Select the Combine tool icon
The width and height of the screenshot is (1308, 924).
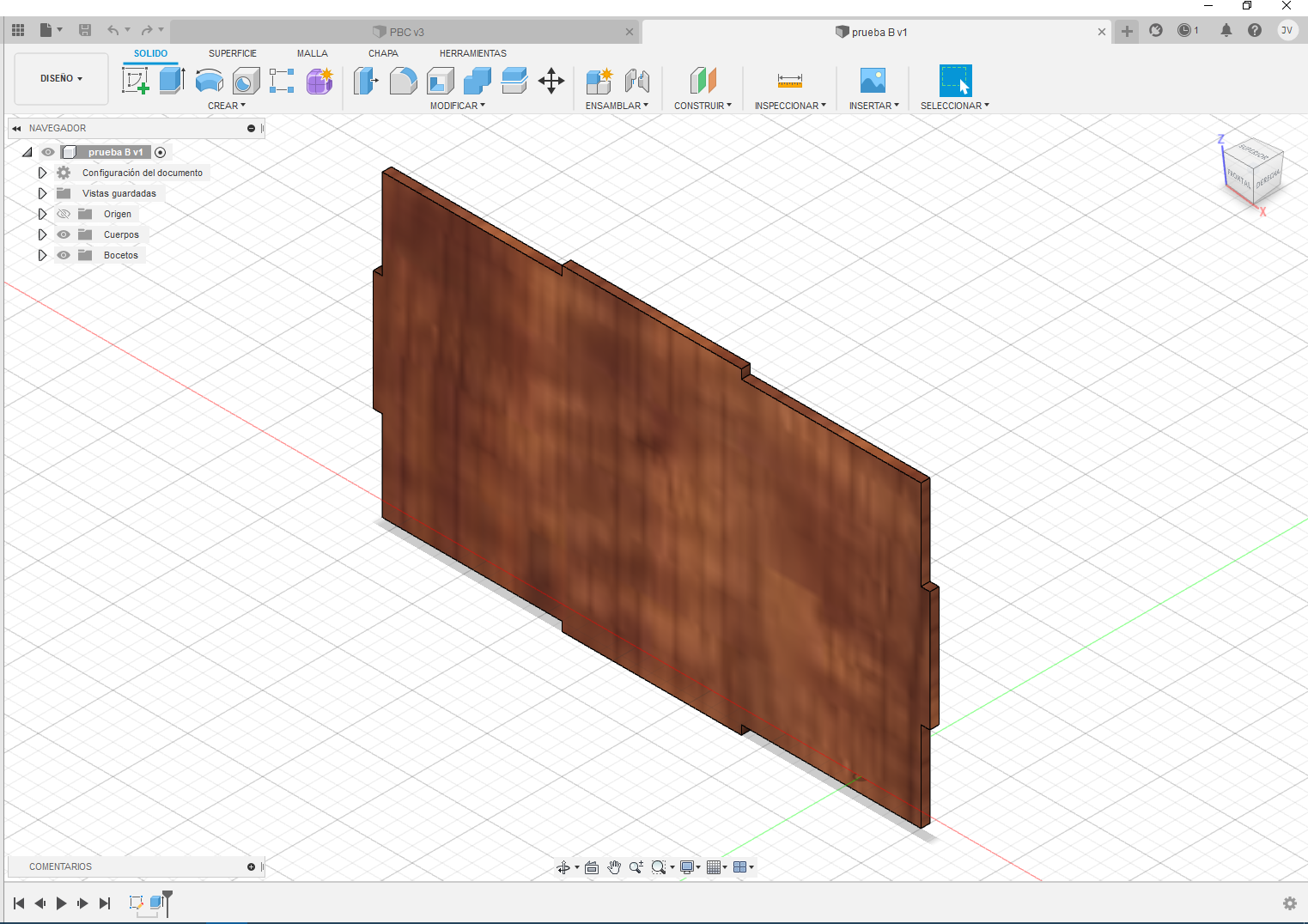477,81
